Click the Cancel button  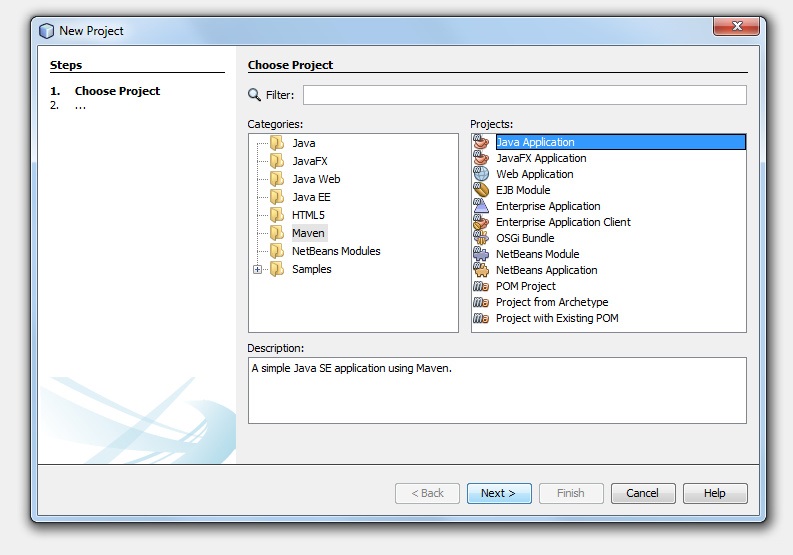tap(643, 493)
